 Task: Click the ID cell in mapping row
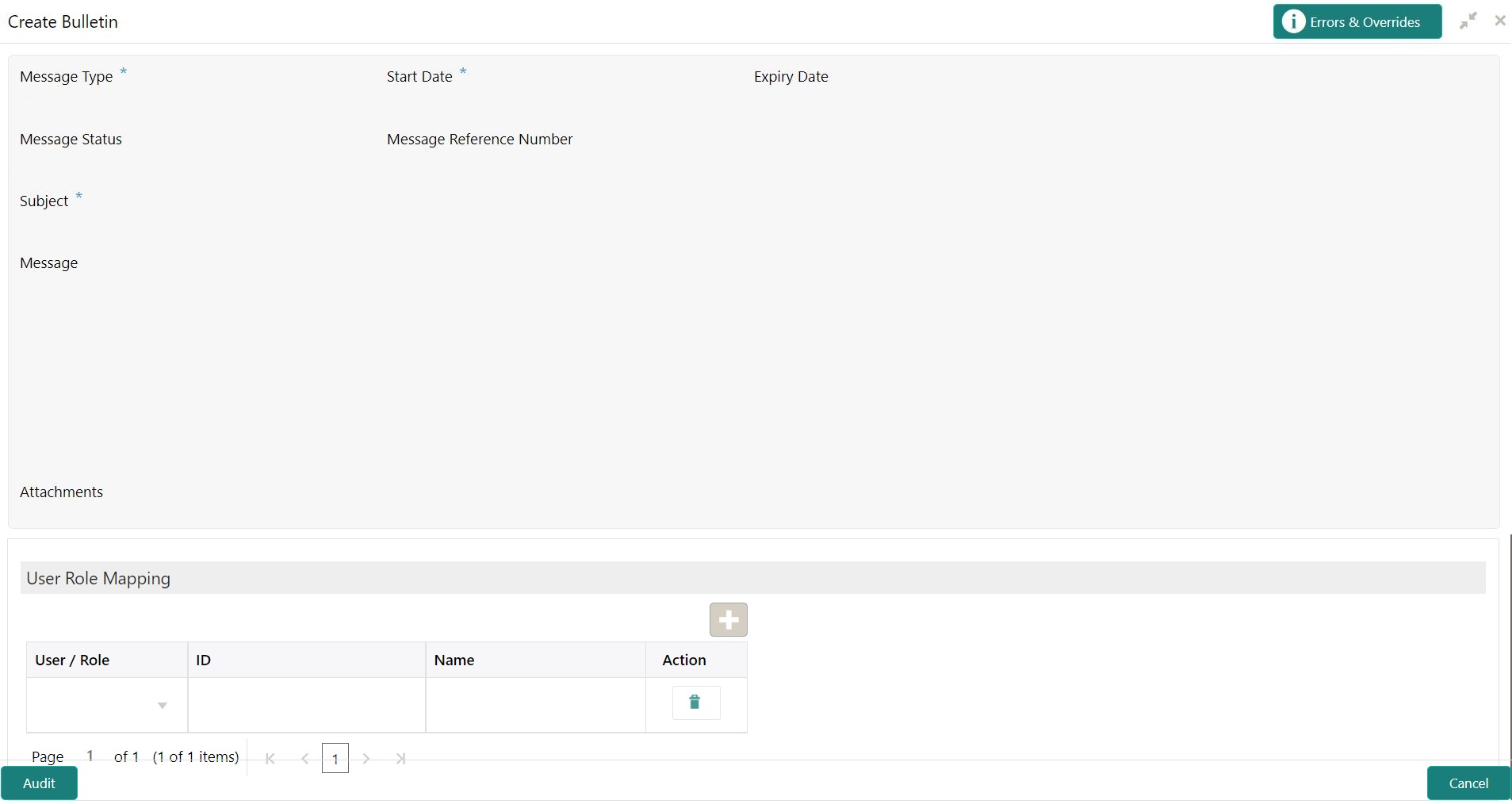pyautogui.click(x=307, y=705)
